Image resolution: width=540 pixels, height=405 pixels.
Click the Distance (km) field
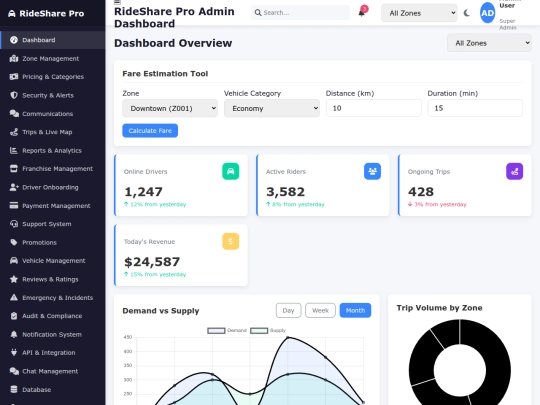coord(374,108)
